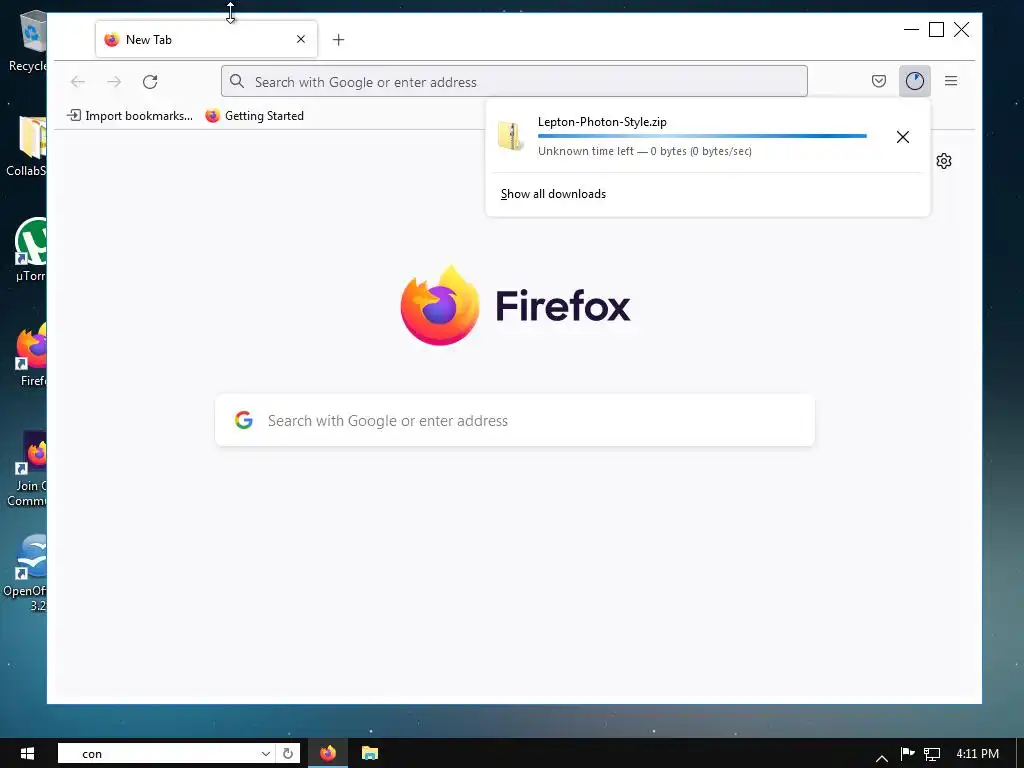The width and height of the screenshot is (1024, 768).
Task: Click the Google search box on new tab page
Action: pos(515,421)
